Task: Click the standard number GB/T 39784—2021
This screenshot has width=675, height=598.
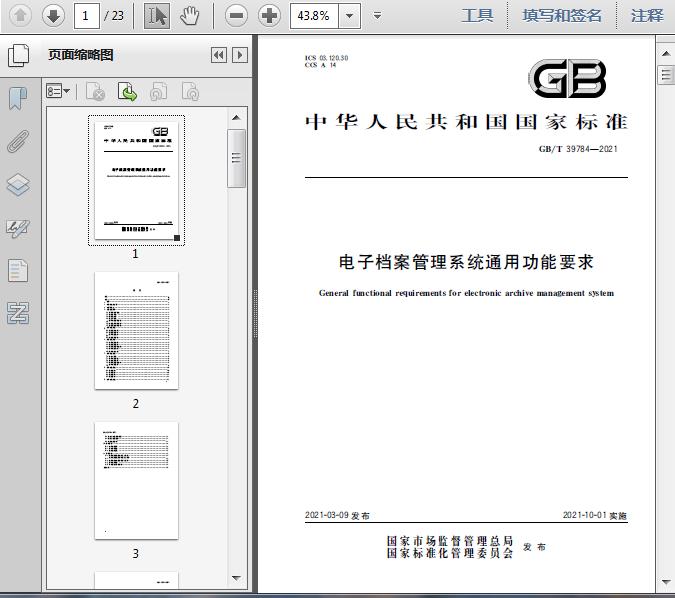Action: pos(578,149)
